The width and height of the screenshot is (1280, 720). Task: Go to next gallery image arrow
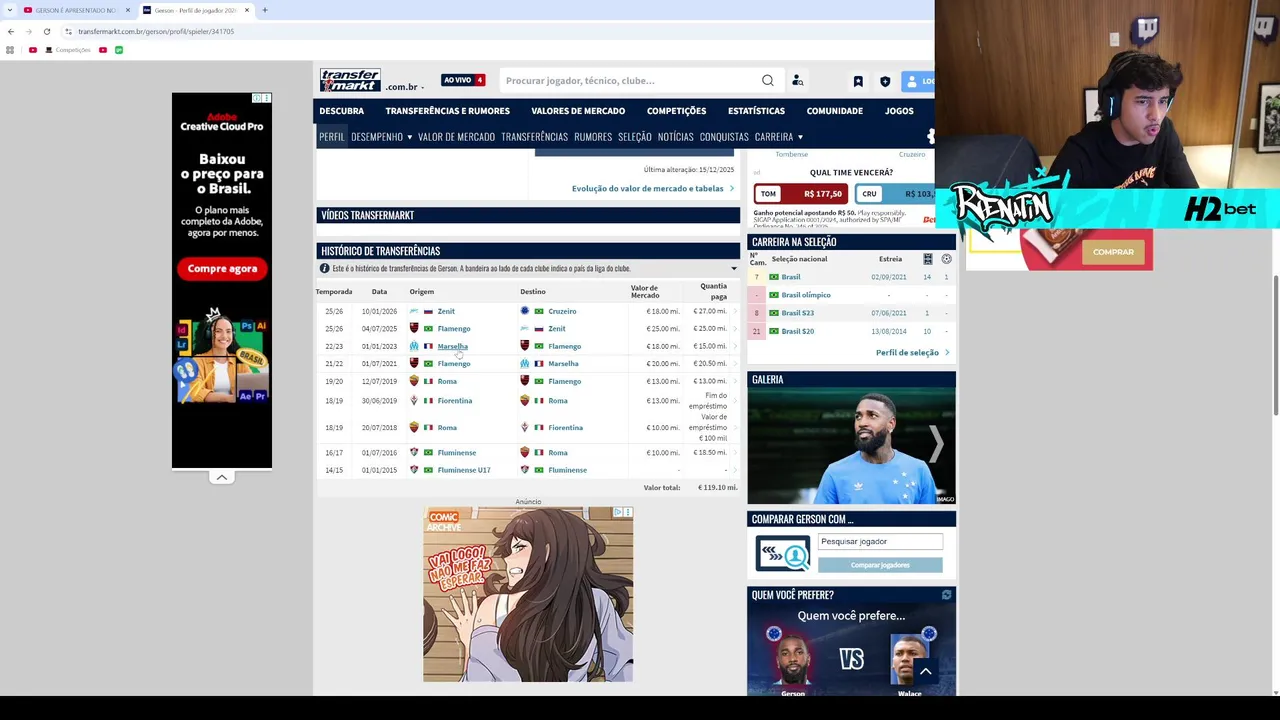click(x=936, y=444)
